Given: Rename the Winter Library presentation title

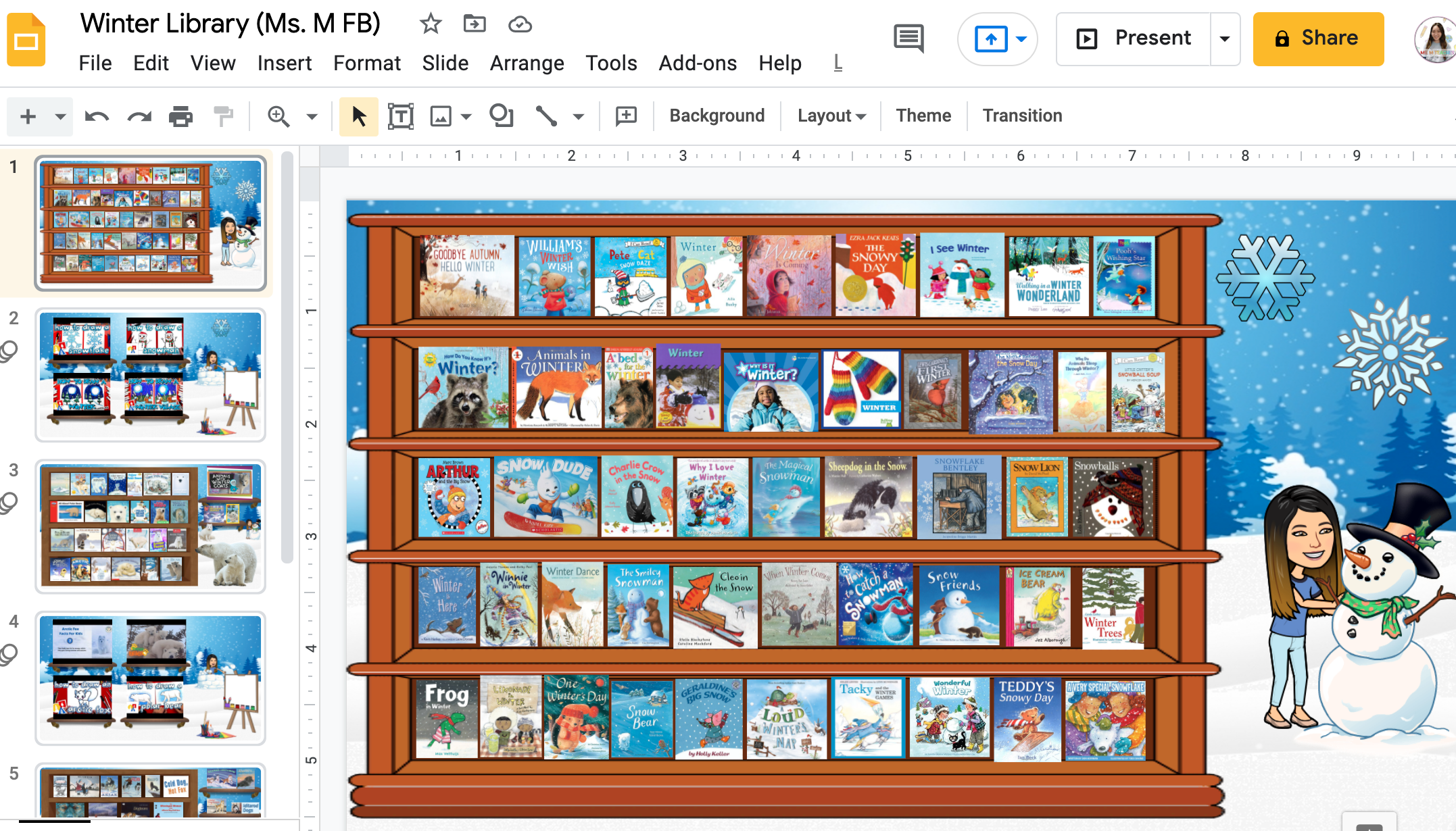Looking at the screenshot, I should [230, 24].
